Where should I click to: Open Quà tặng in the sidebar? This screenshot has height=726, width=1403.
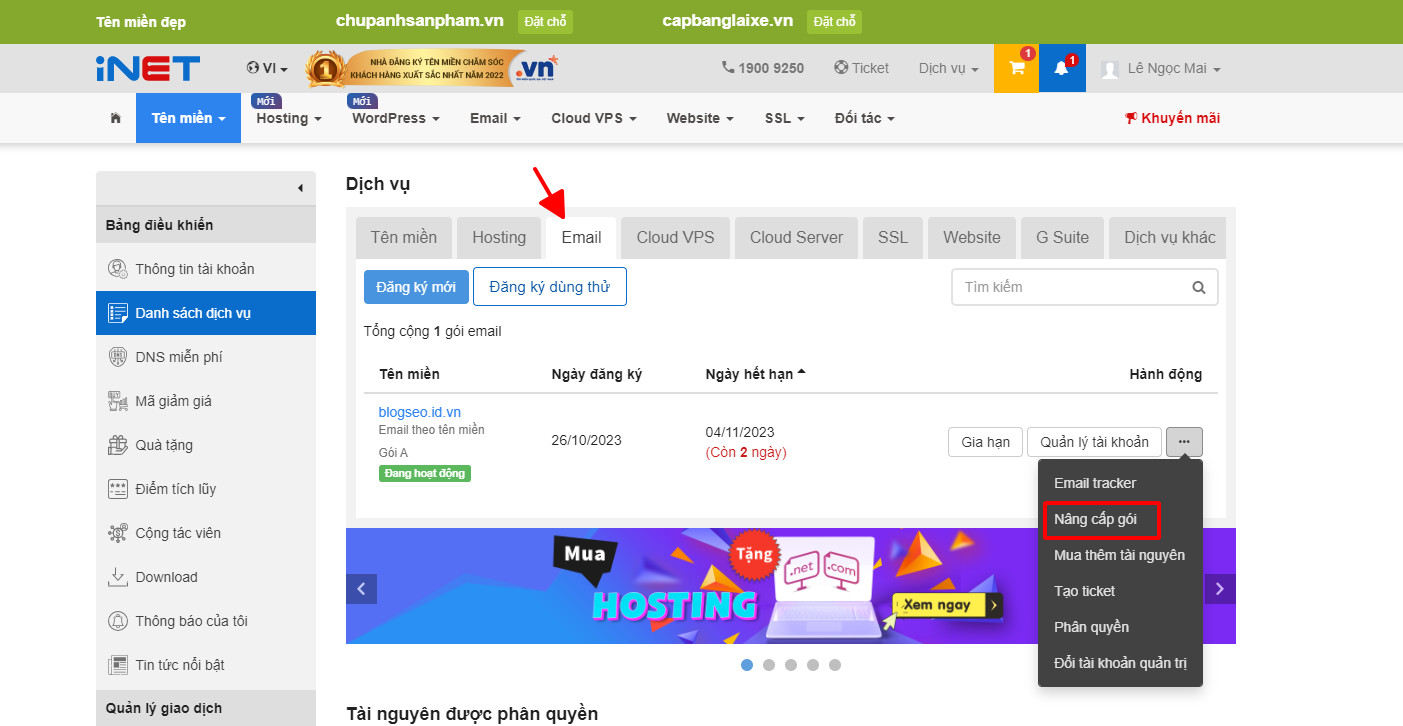coord(164,445)
